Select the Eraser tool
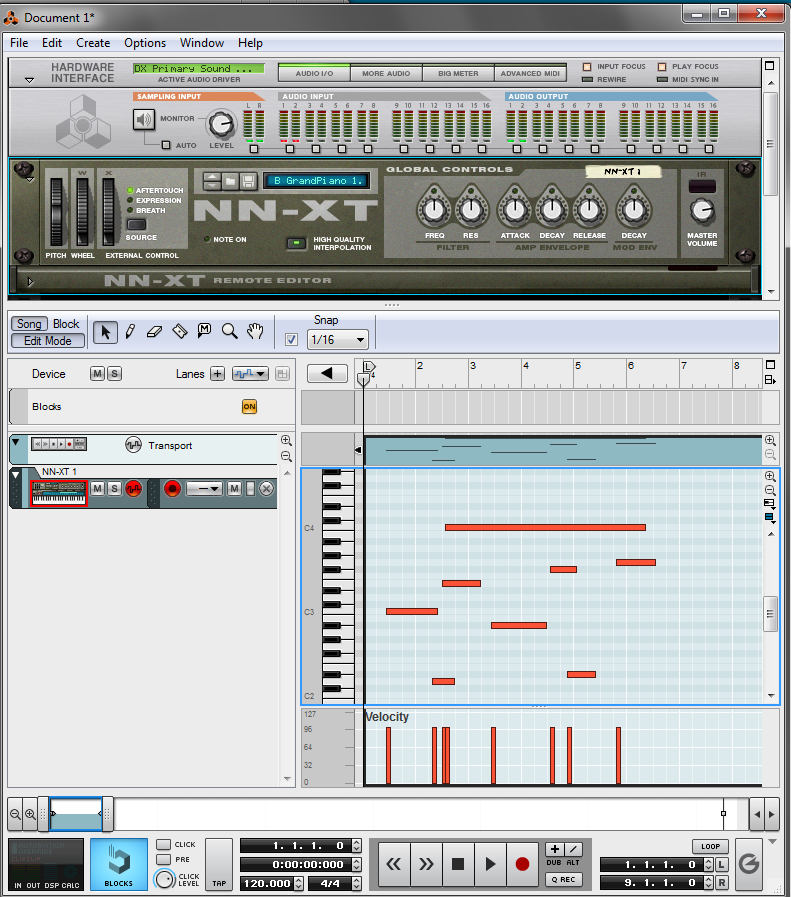791x897 pixels. tap(154, 331)
